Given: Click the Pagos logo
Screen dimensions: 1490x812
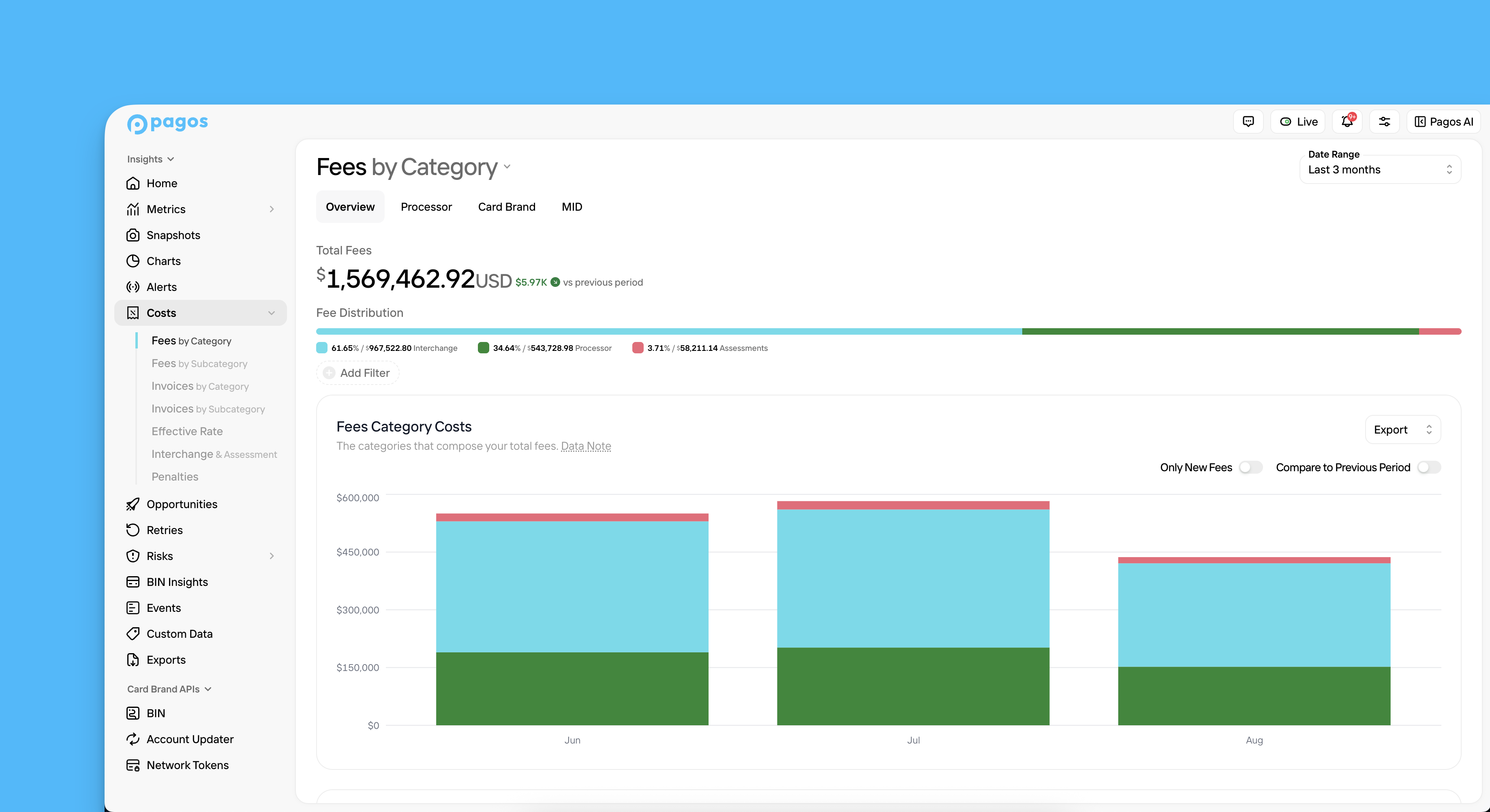Looking at the screenshot, I should (x=167, y=123).
